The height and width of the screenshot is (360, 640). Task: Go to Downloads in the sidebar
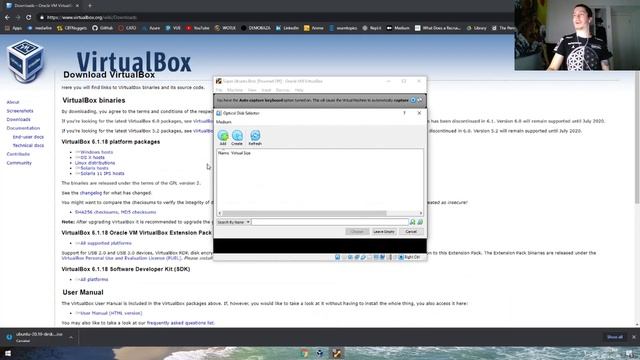[18, 120]
